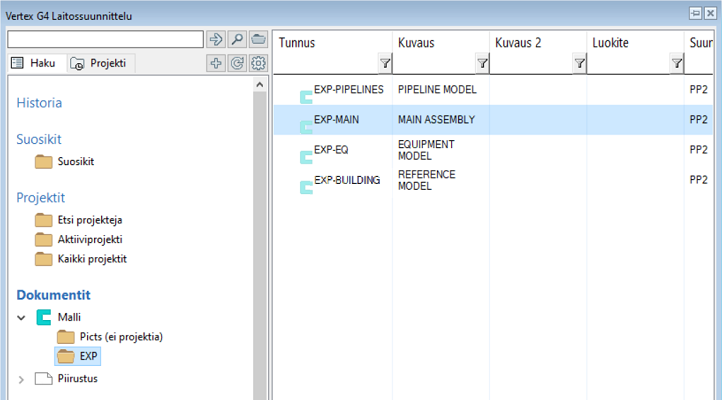The width and height of the screenshot is (722, 400).
Task: Switch to the Projekti tab
Action: coord(99,63)
